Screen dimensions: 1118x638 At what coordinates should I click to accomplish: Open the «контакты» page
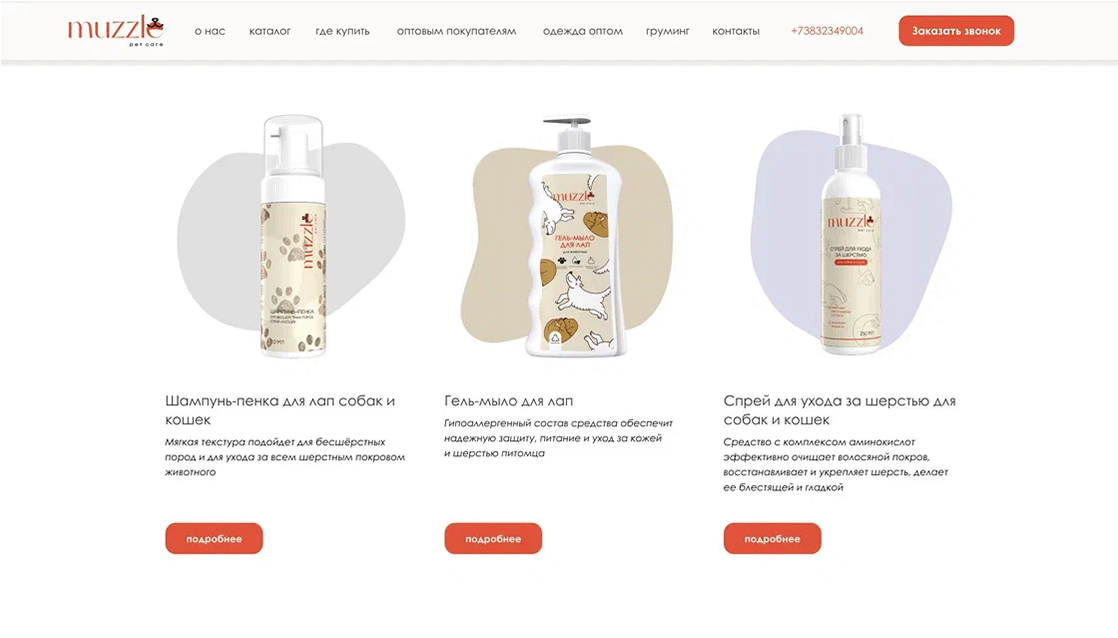point(736,31)
